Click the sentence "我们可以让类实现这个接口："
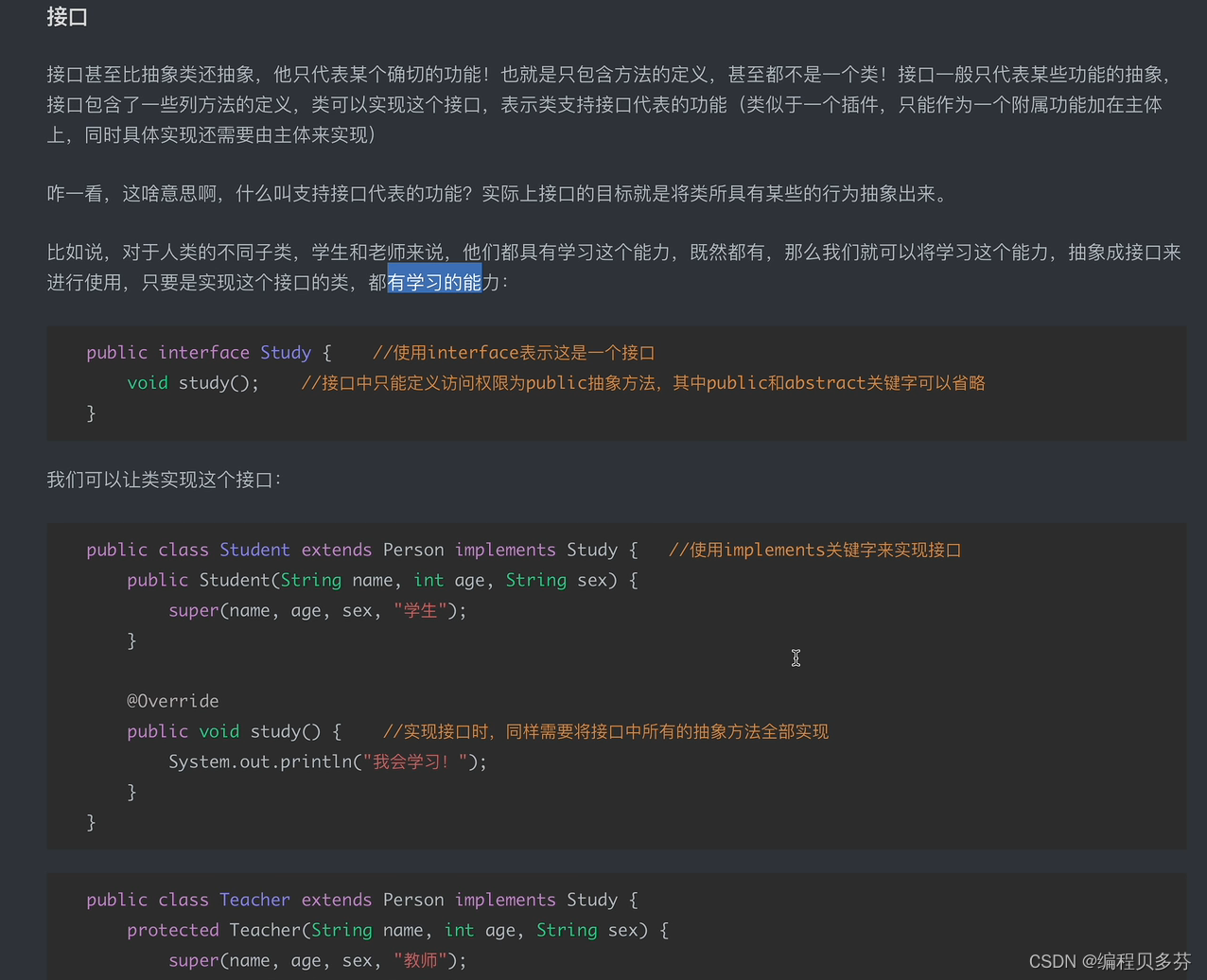 pos(165,480)
